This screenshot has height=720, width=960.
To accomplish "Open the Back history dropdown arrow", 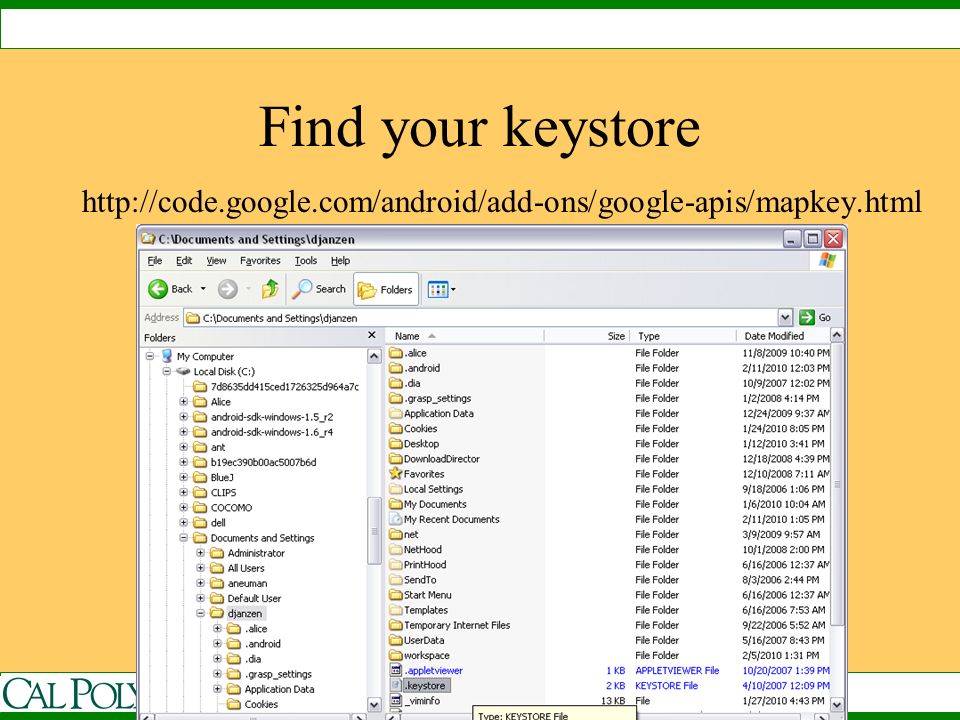I will tap(203, 289).
